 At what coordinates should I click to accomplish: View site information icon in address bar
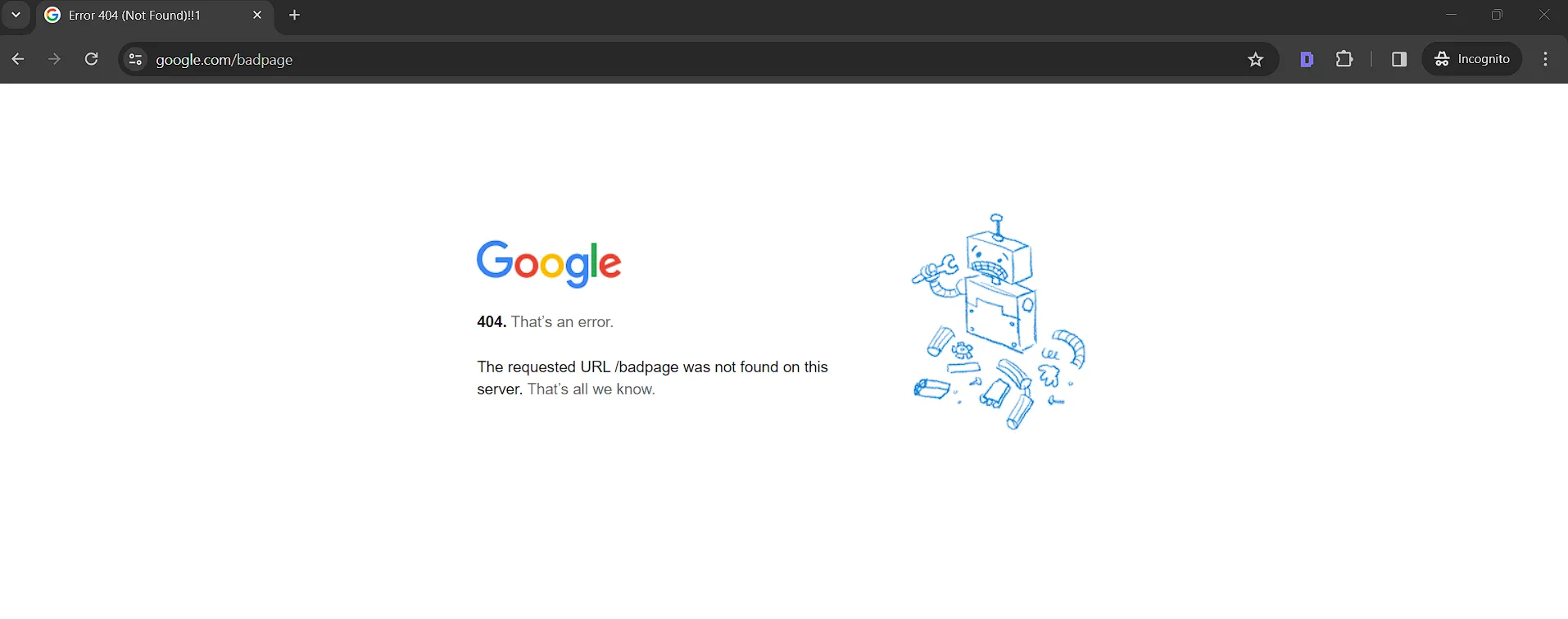(136, 59)
